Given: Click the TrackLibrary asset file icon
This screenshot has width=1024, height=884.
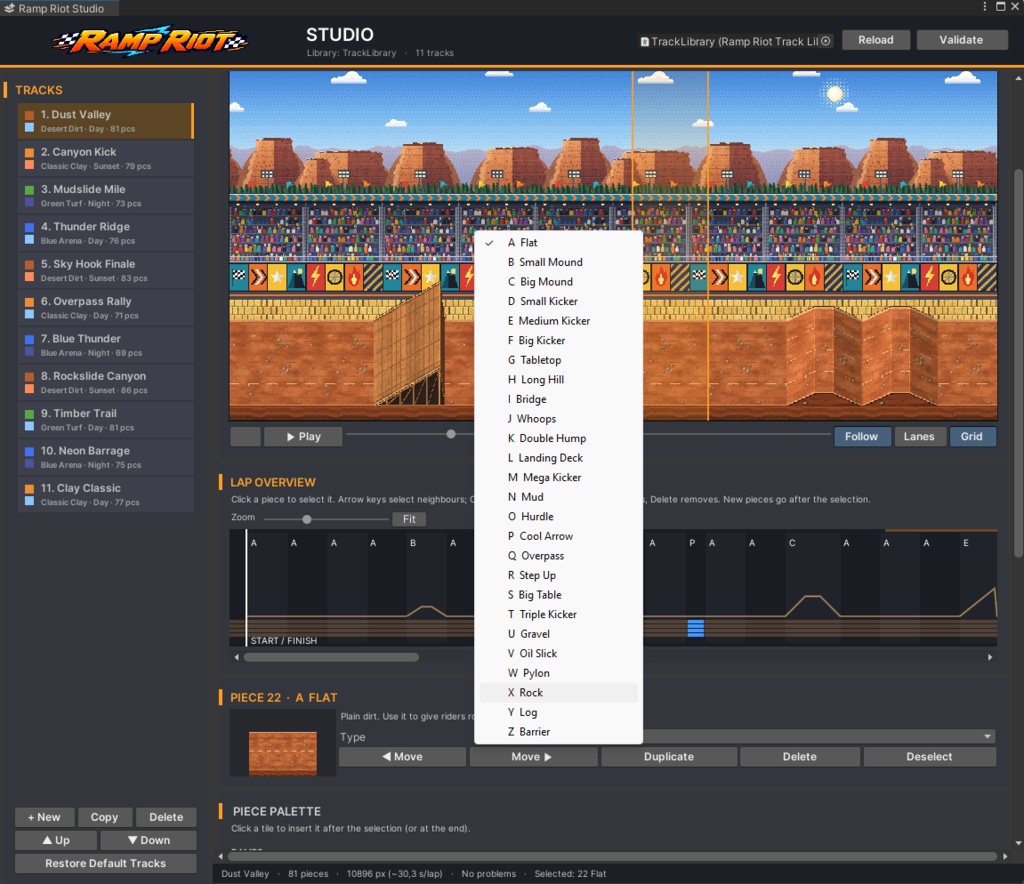Looking at the screenshot, I should pos(645,42).
